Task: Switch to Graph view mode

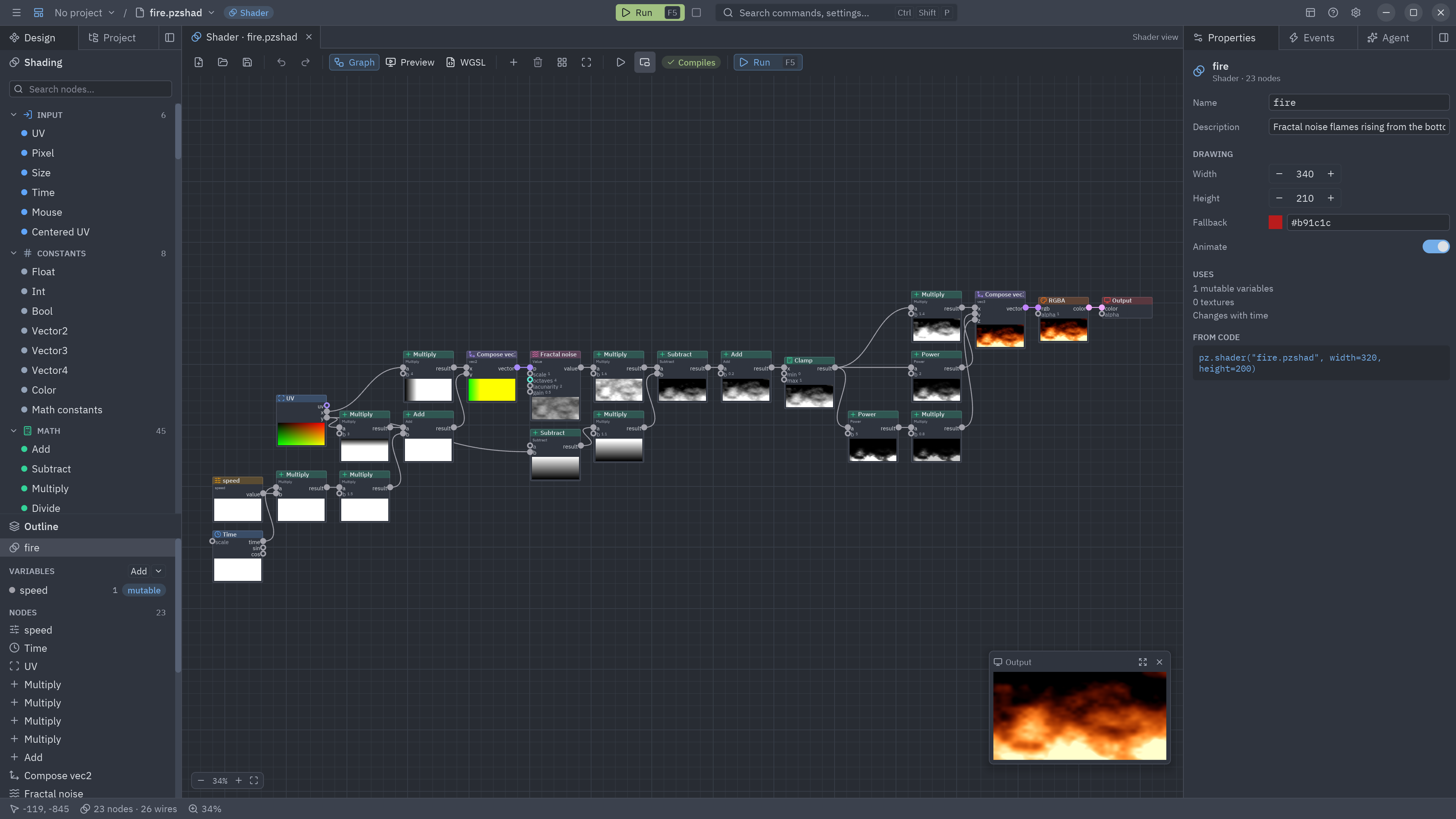Action: 355,62
